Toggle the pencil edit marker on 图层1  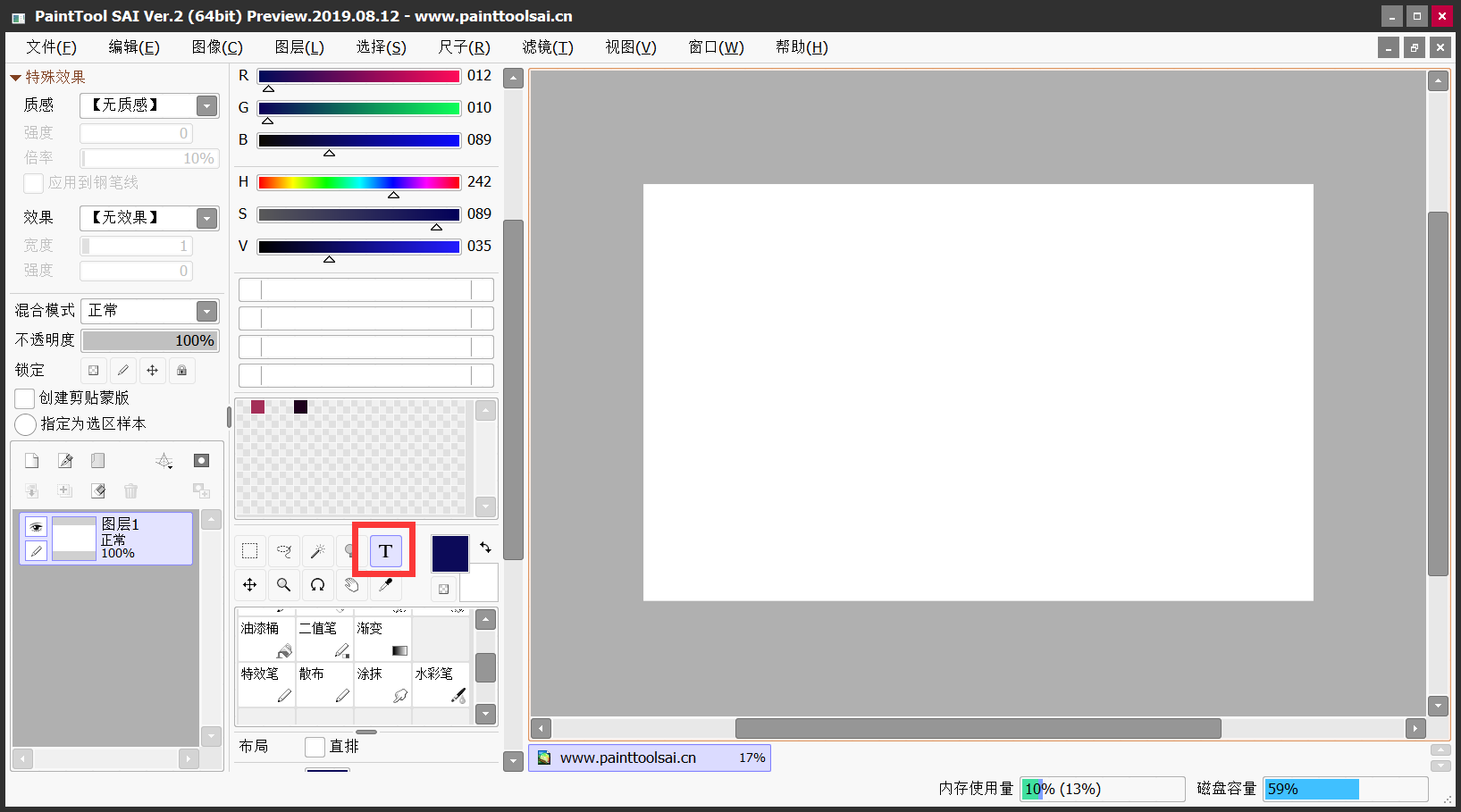click(x=36, y=550)
